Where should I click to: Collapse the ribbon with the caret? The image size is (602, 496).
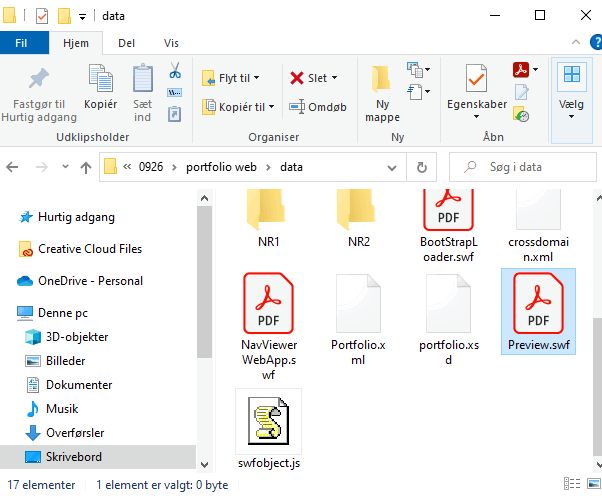(576, 42)
